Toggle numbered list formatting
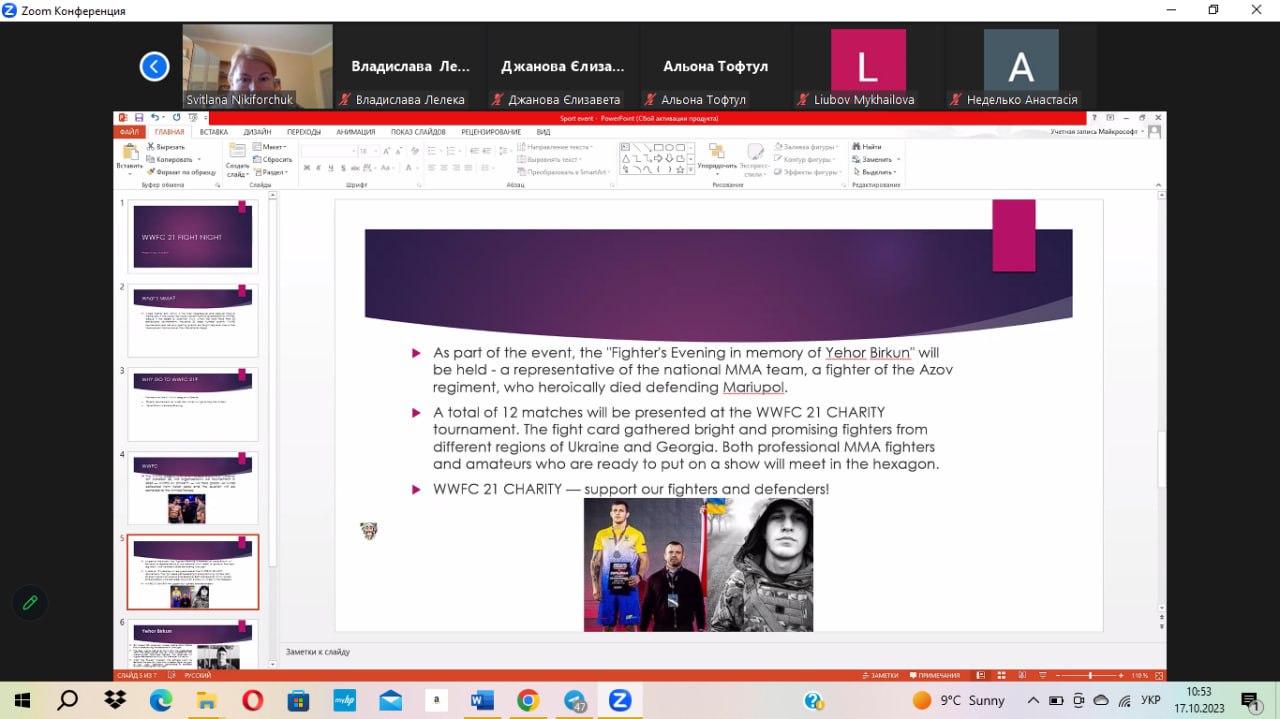The width and height of the screenshot is (1280, 719). click(x=451, y=150)
